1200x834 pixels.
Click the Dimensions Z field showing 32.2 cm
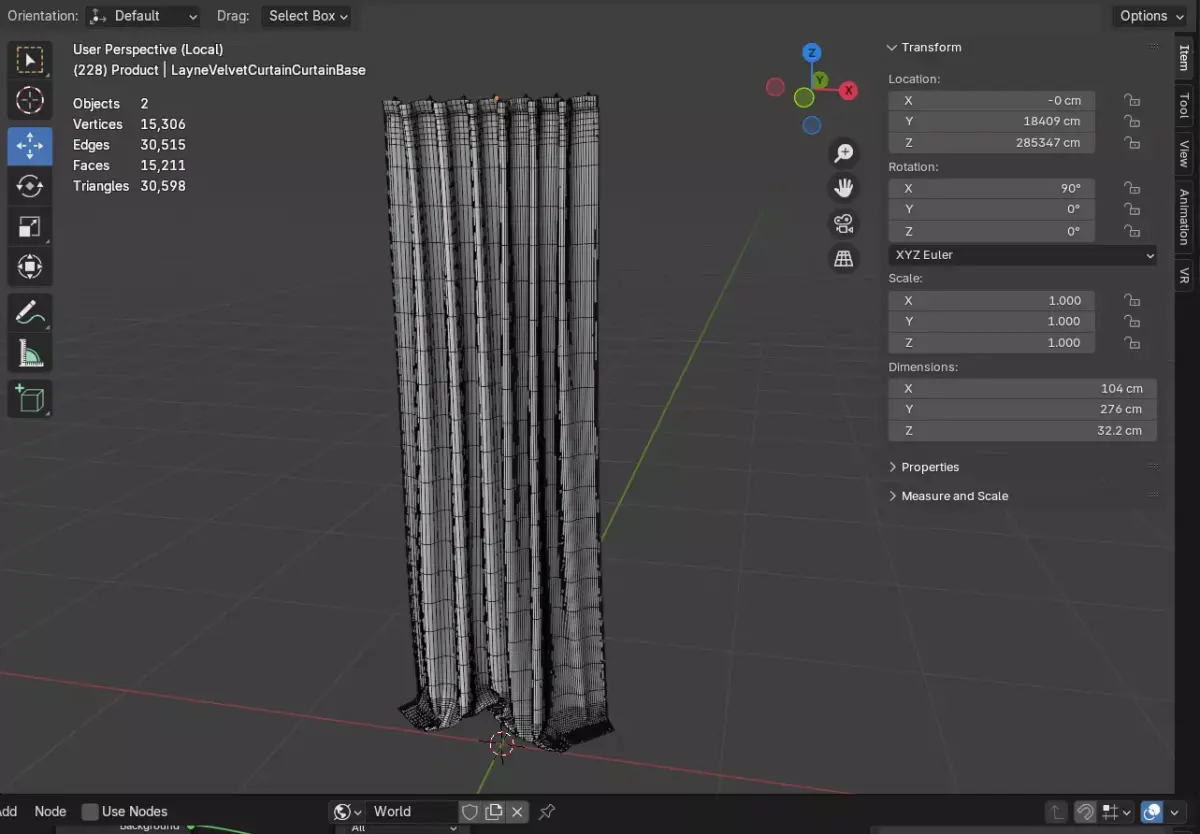(x=1022, y=430)
